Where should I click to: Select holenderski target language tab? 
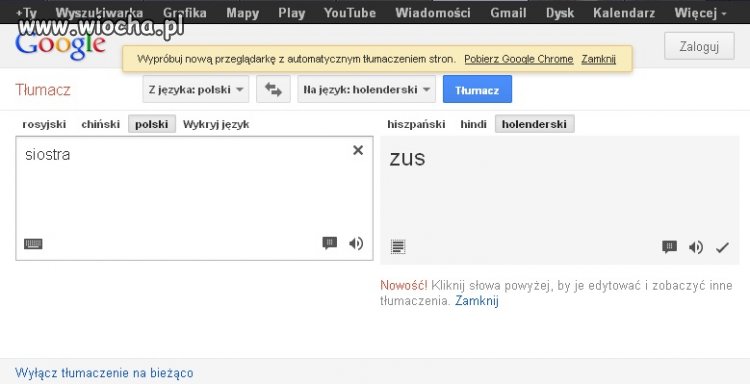(x=534, y=124)
